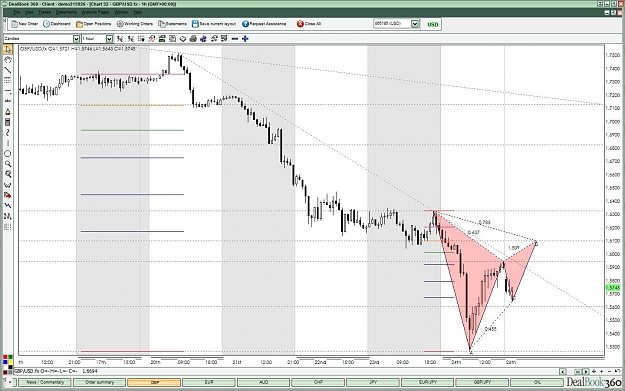Select the hand pan tool
625x391 pixels.
[8, 60]
